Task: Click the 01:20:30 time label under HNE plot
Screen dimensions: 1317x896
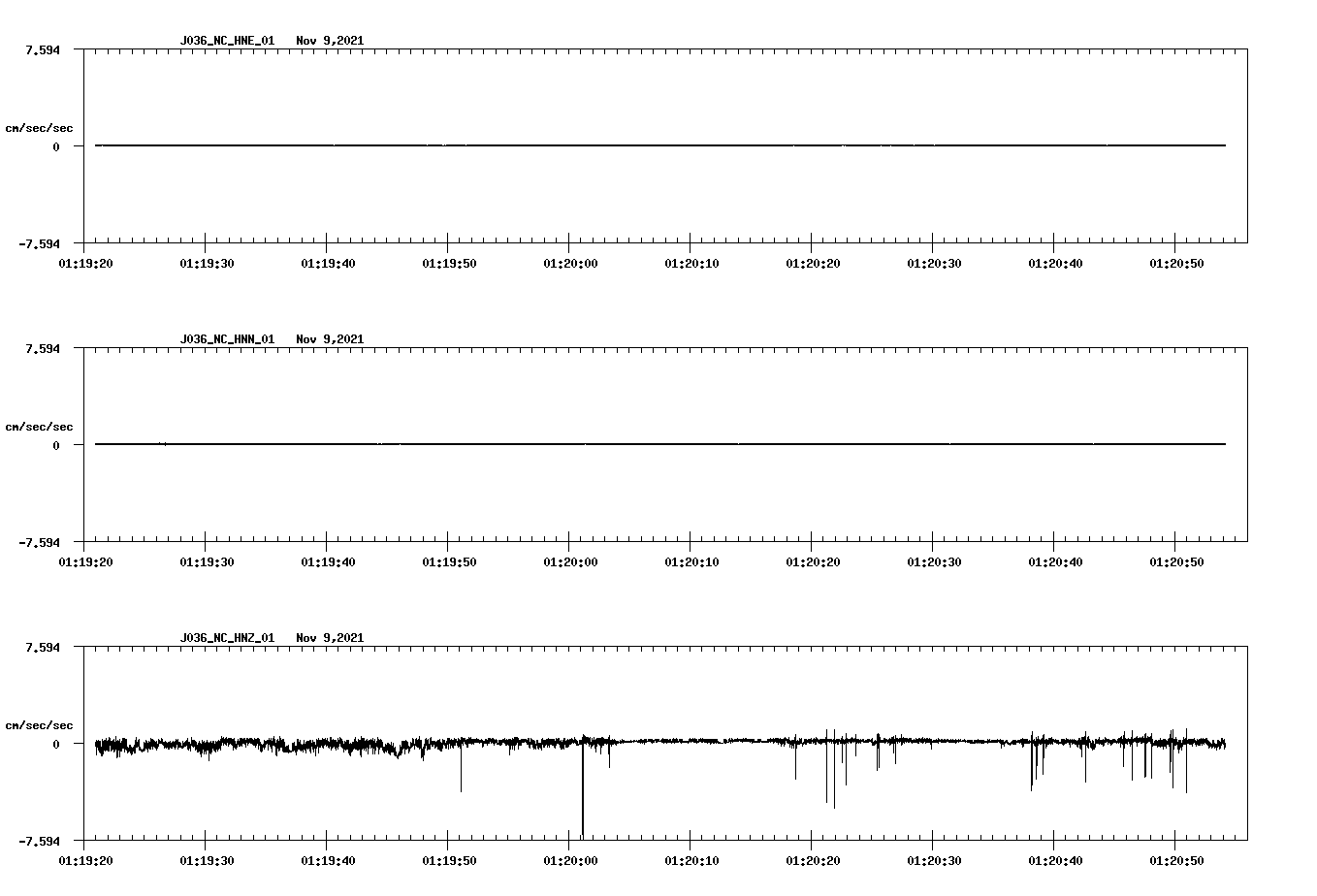Action: 934,263
